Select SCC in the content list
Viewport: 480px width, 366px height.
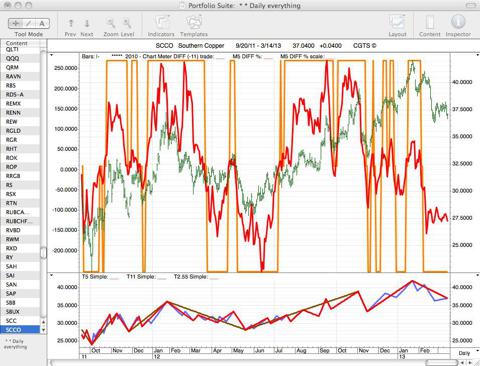(20, 321)
